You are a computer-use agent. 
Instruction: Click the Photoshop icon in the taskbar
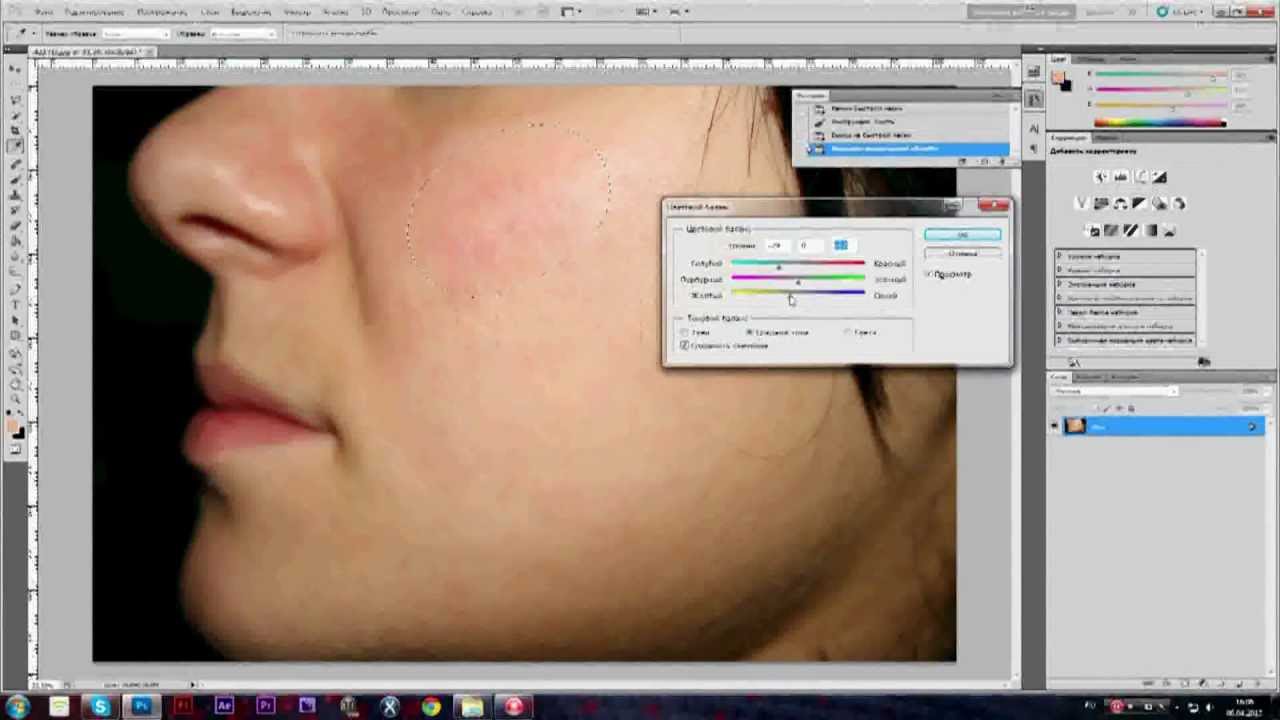click(x=141, y=708)
